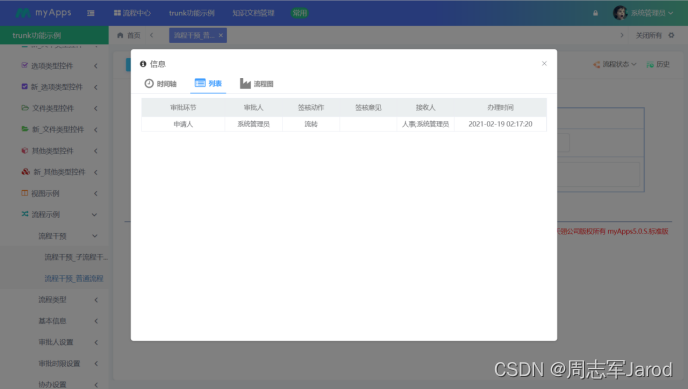
Task: Click the 申请人 cell
Action: pos(183,124)
